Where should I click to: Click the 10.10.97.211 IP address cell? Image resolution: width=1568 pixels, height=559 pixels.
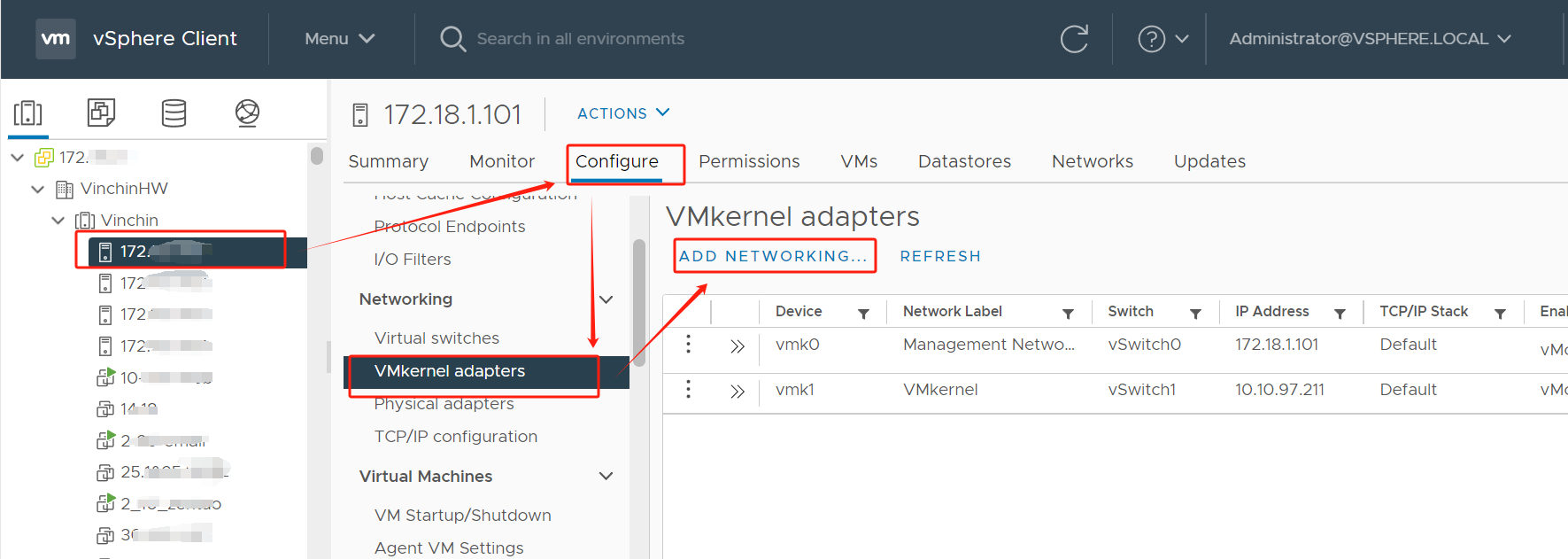pos(1280,390)
